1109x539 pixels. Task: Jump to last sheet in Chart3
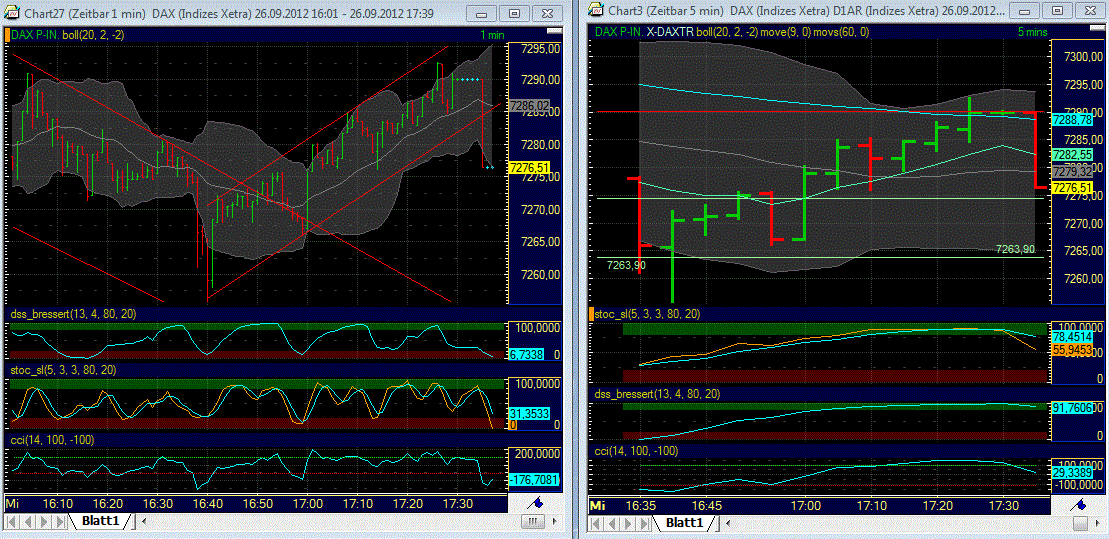(x=644, y=523)
